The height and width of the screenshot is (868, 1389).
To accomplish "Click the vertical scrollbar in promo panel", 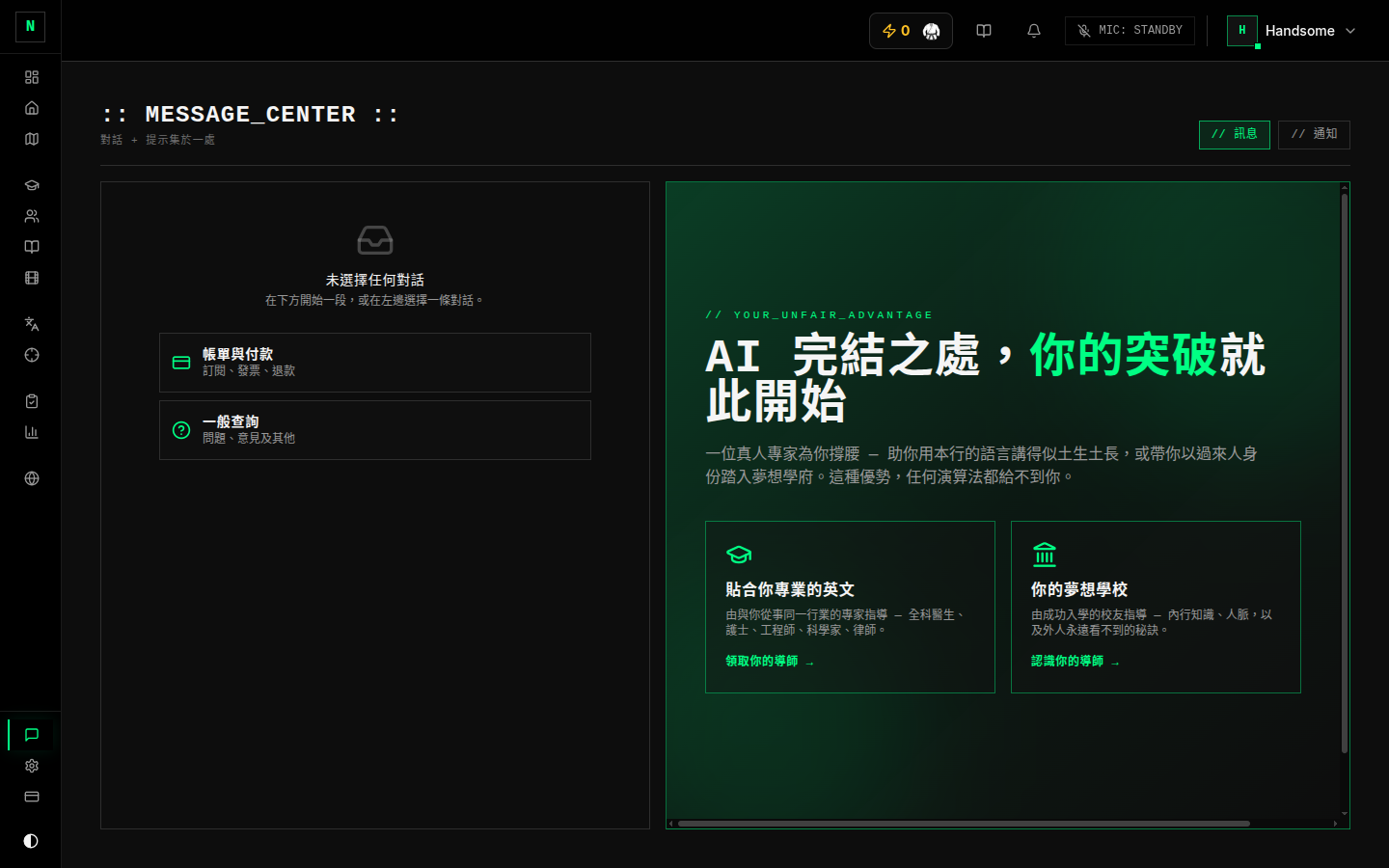I will 1345,473.
